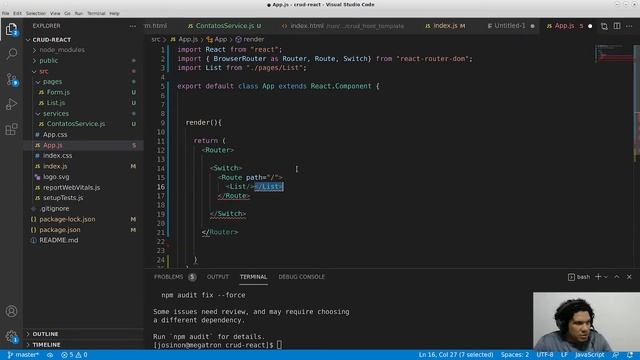The image size is (640, 360).
Task: Open the launch profile dropdown next to plus
Action: [606, 277]
